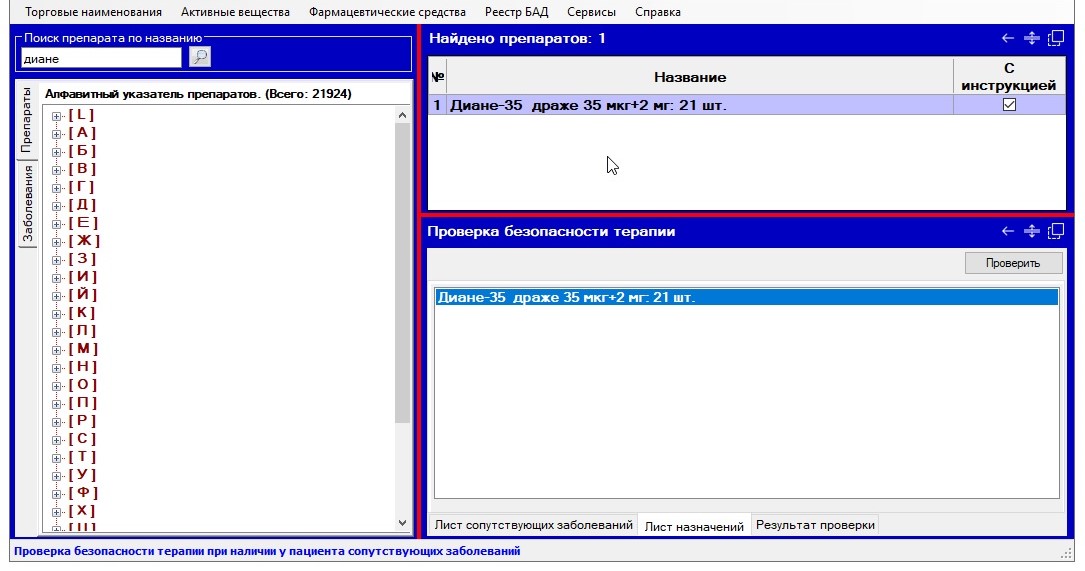Open the 'Активные вещества' menu
Viewport: 1085px width, 571px height.
point(235,12)
